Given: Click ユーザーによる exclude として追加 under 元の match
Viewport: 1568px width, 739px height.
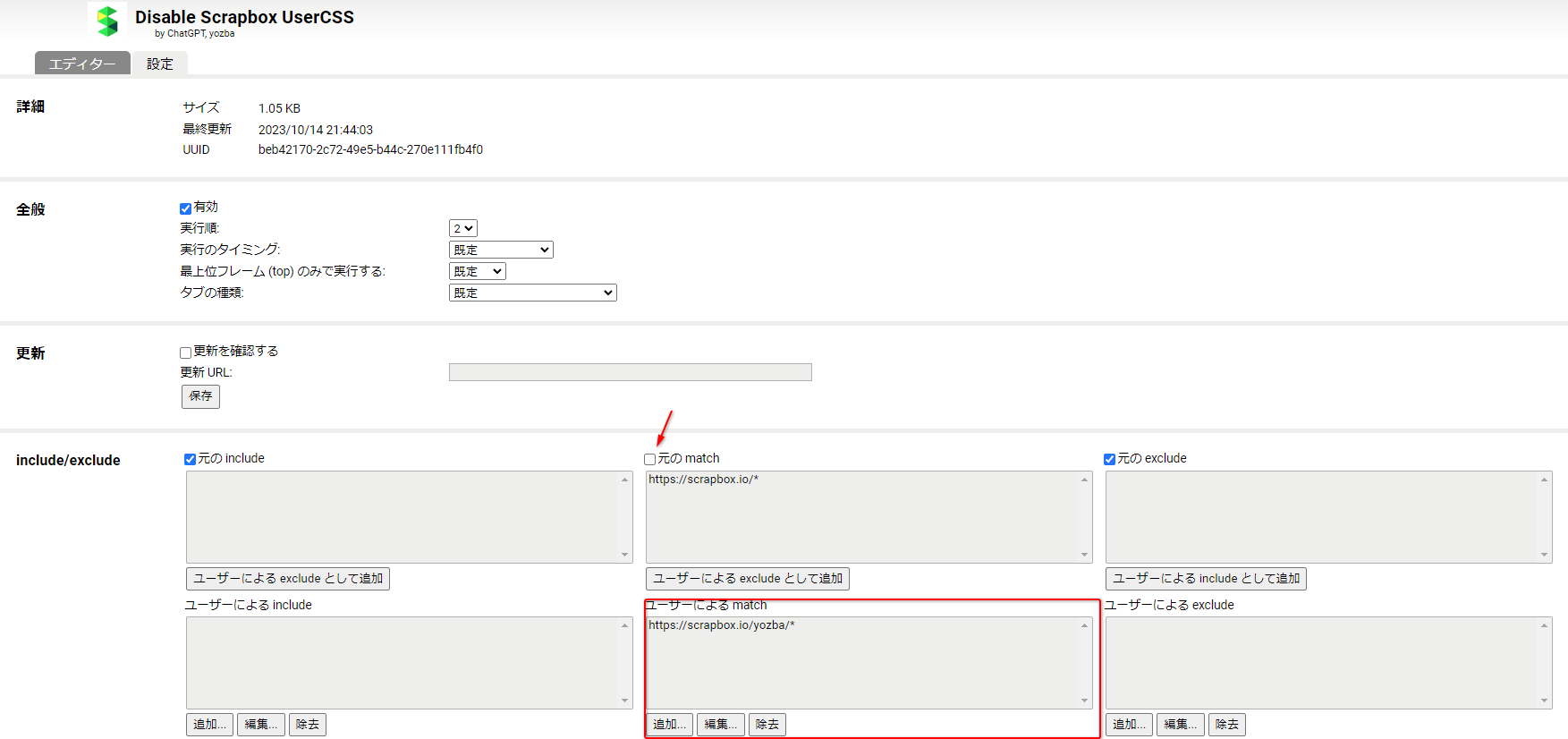Looking at the screenshot, I should click(748, 579).
